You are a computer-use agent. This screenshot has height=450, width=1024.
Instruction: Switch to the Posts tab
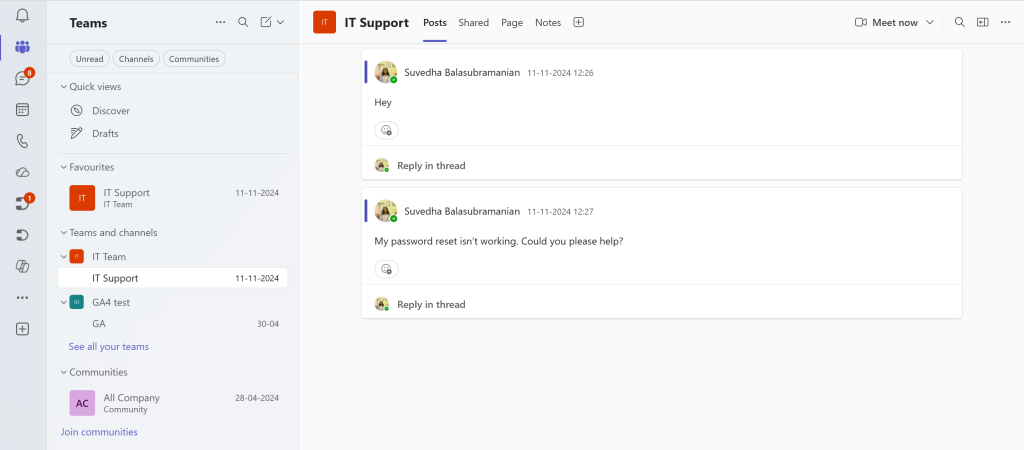pos(435,22)
